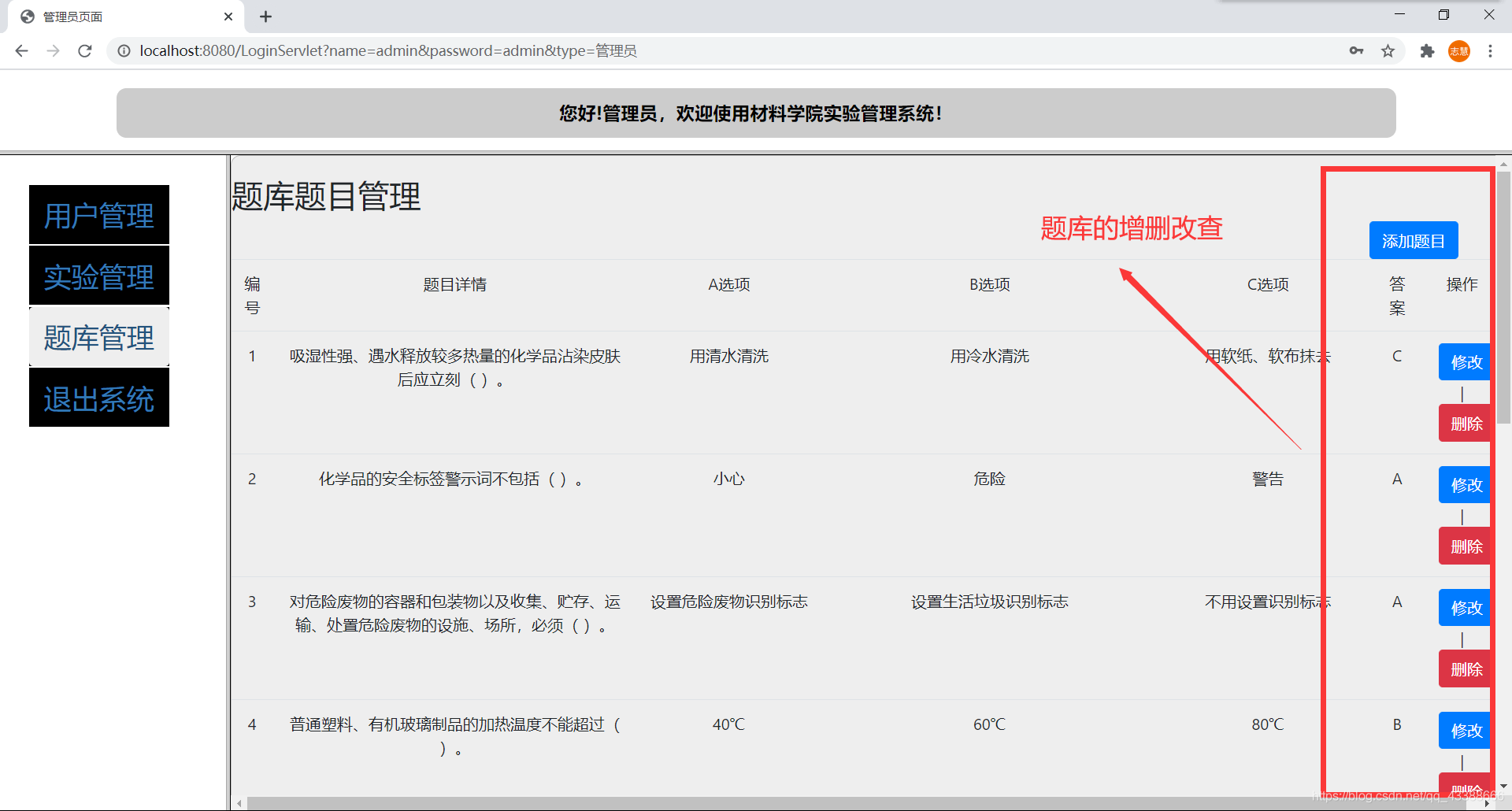The width and height of the screenshot is (1512, 811).
Task: Reload the current page
Action: 84,50
